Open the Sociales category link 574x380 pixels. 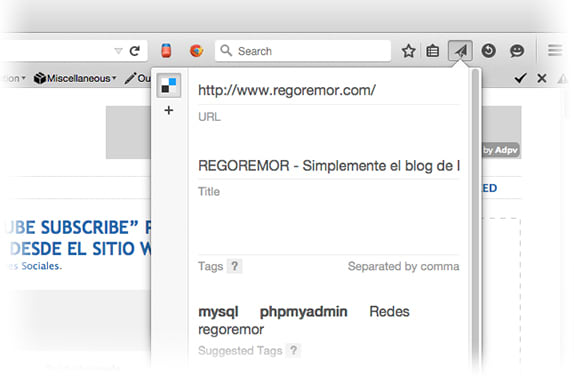click(41, 266)
